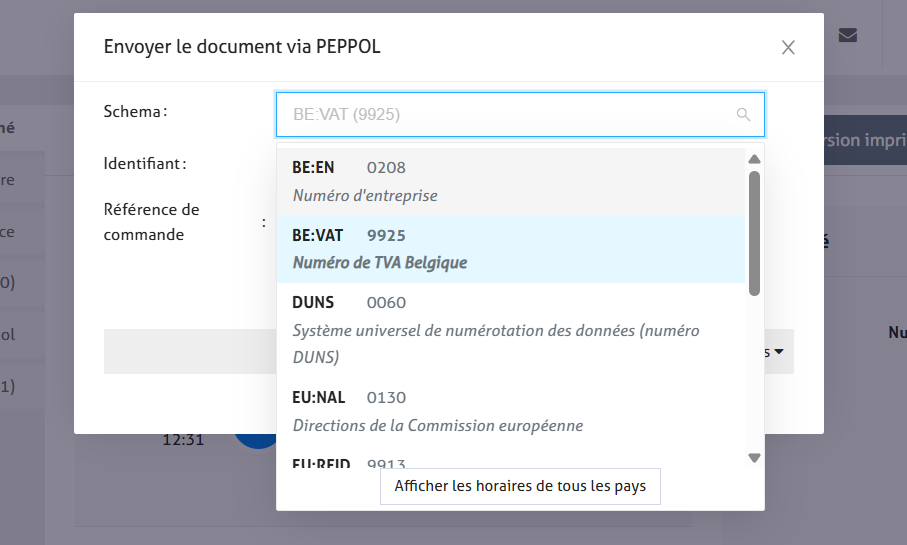The height and width of the screenshot is (545, 907).
Task: Click the Référence de commande label
Action: click(x=152, y=222)
